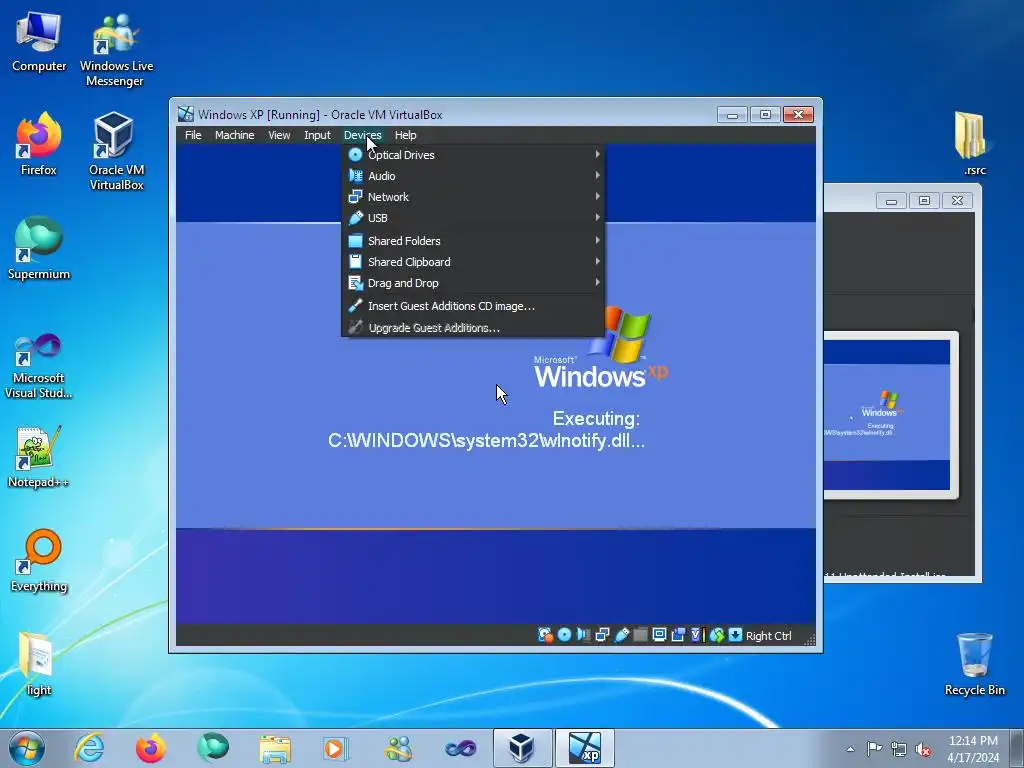
Task: Open the Drag and Drop submenu
Action: (x=473, y=283)
